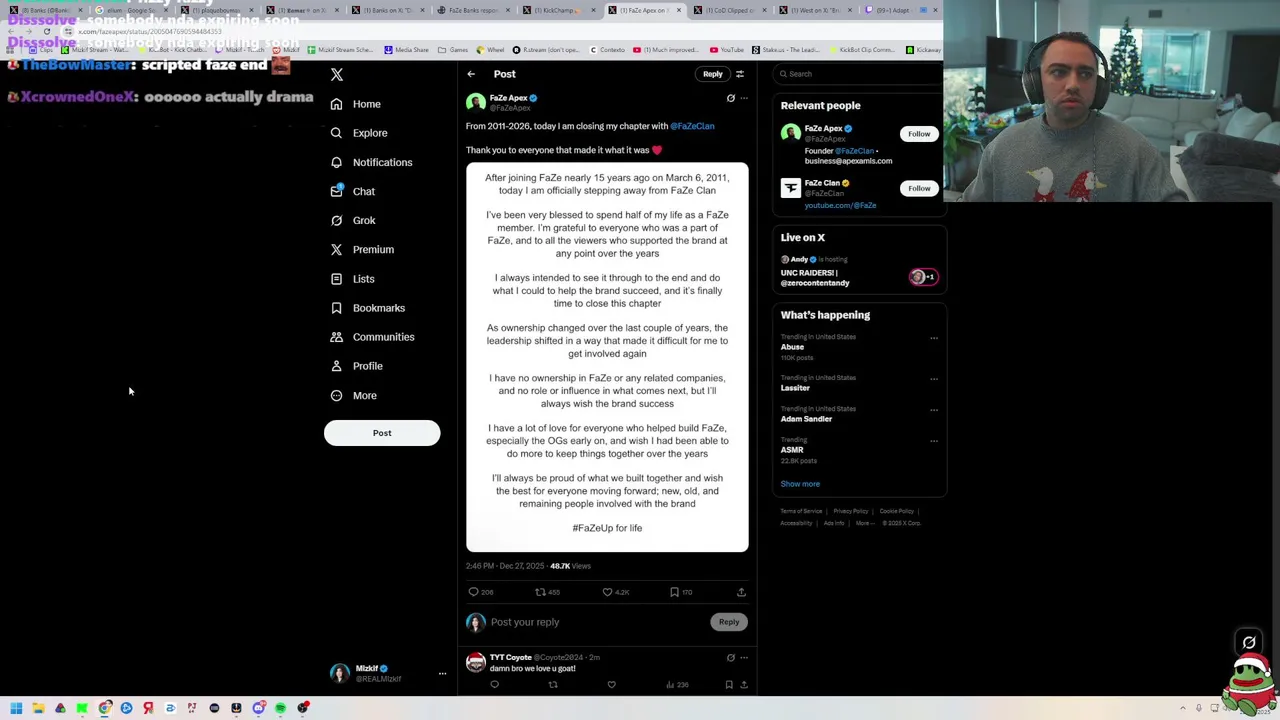Open more options for the Abuse trend

click(934, 338)
